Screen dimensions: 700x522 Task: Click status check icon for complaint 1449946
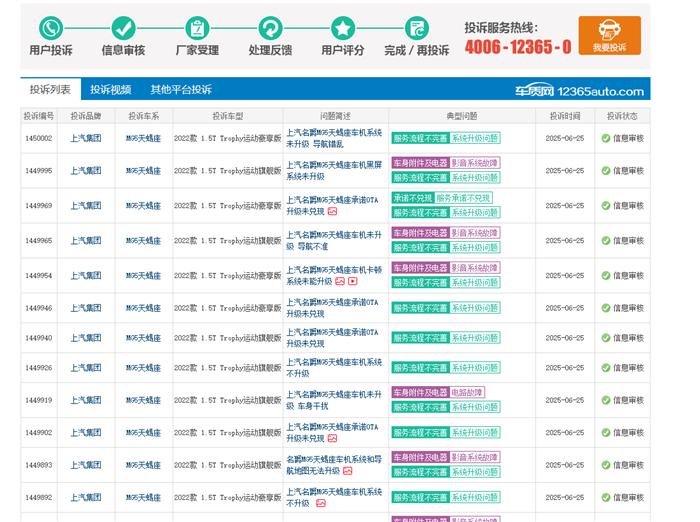tap(606, 308)
